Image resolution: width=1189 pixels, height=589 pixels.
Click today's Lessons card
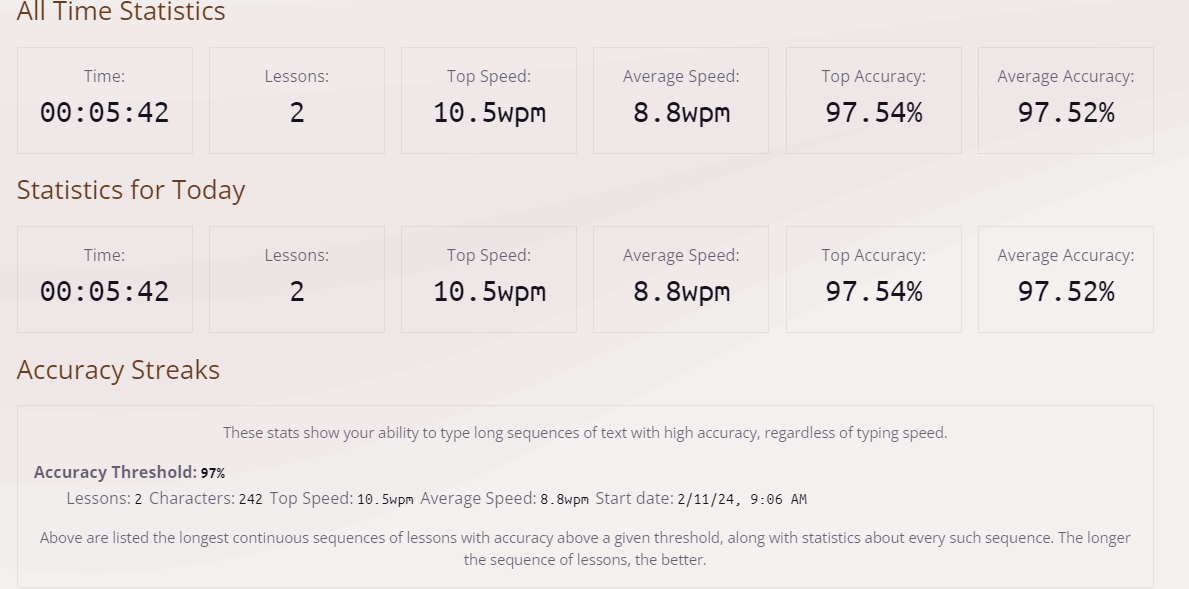(297, 280)
